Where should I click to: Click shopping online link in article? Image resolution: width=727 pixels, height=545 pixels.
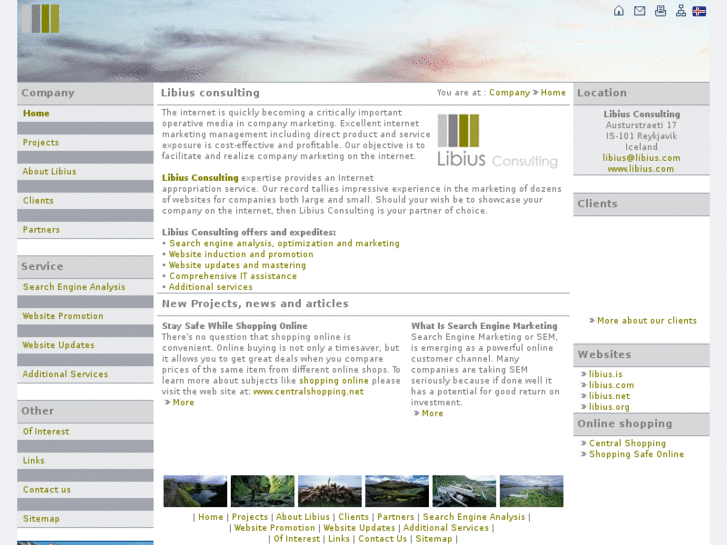[x=334, y=380]
